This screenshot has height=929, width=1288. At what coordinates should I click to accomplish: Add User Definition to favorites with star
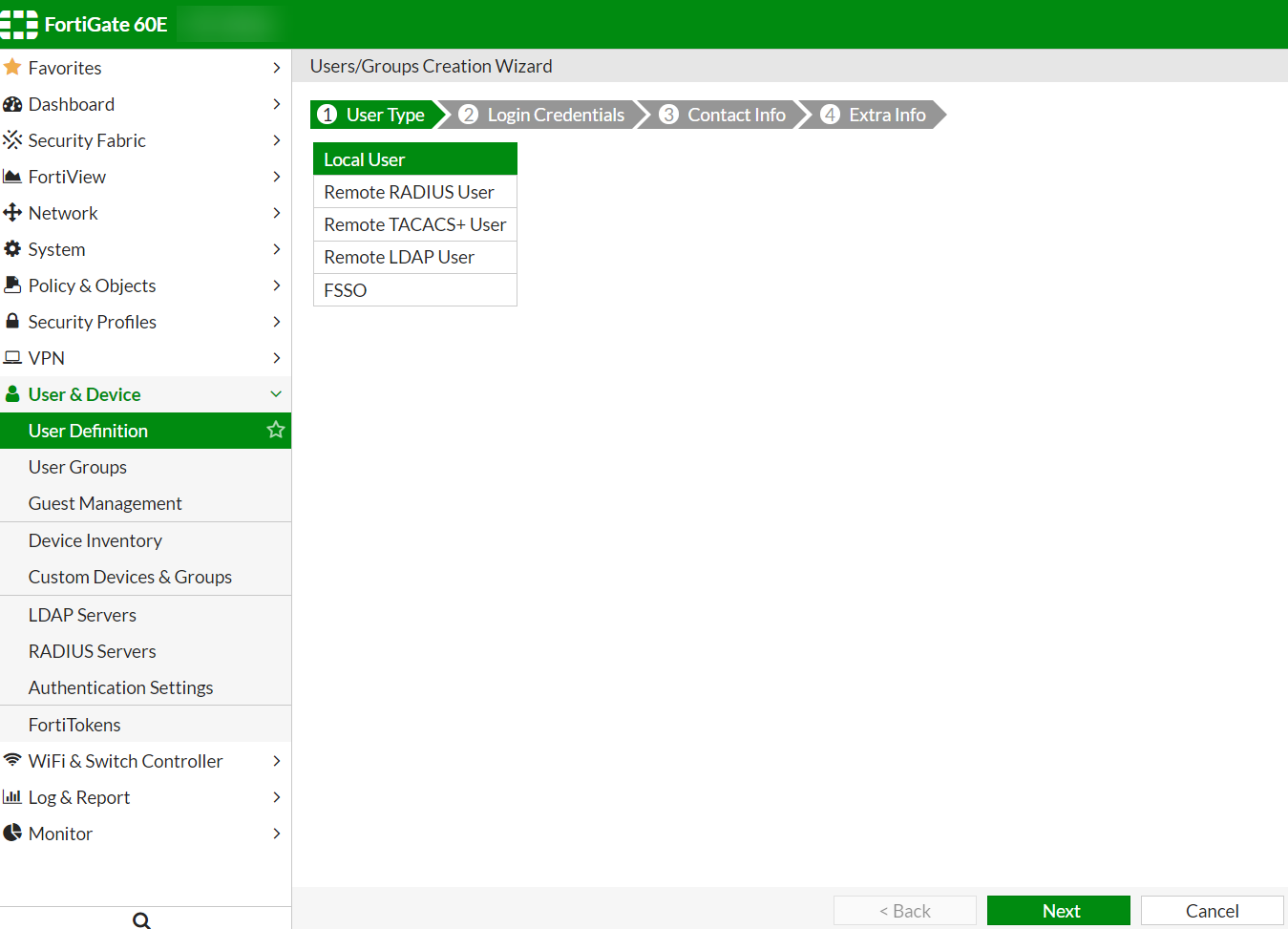click(x=276, y=430)
